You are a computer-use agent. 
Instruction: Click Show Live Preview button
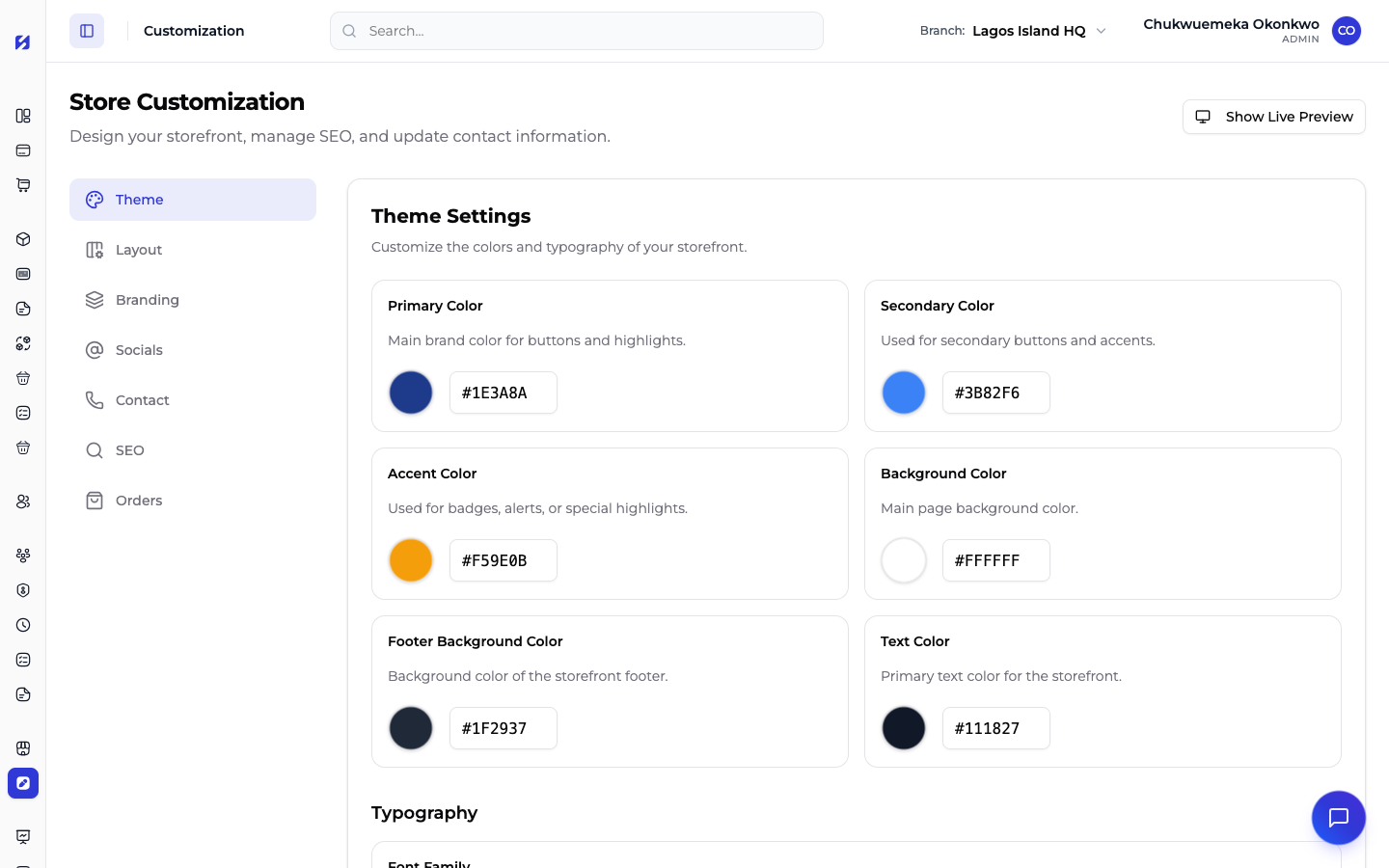tap(1273, 117)
